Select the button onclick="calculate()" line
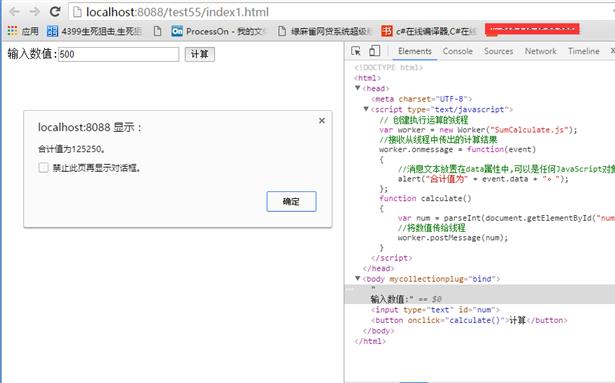The height and width of the screenshot is (383, 615). 469,320
